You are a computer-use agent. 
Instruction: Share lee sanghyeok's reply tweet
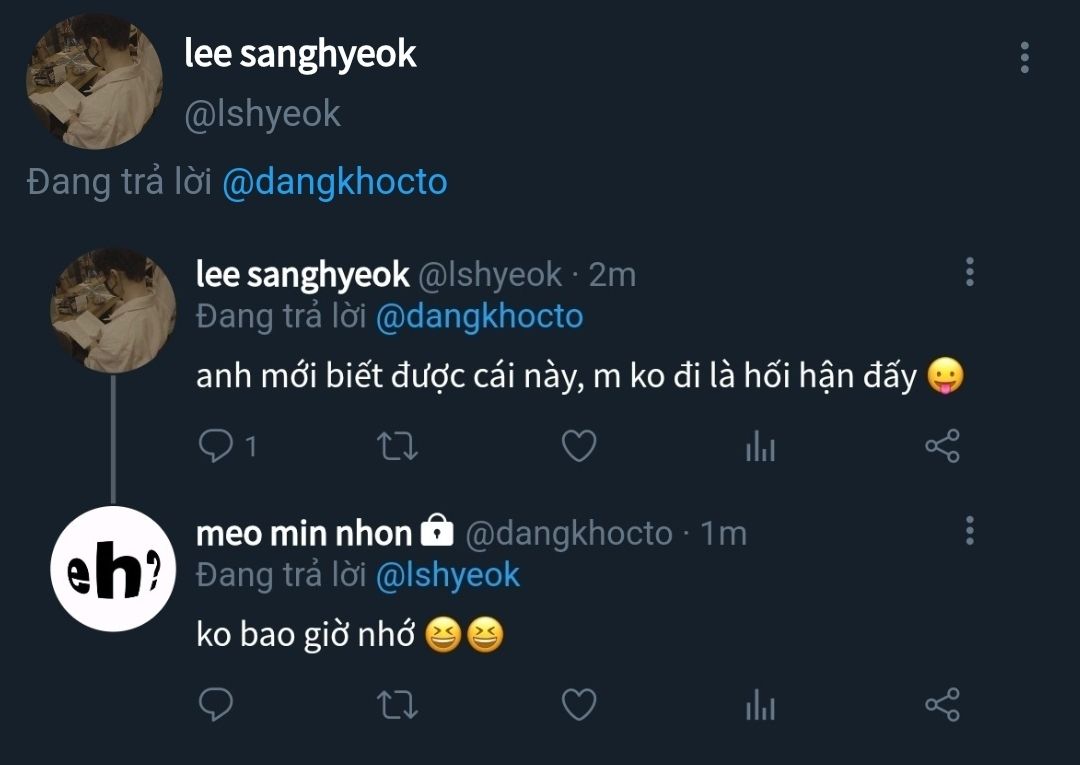coord(942,446)
